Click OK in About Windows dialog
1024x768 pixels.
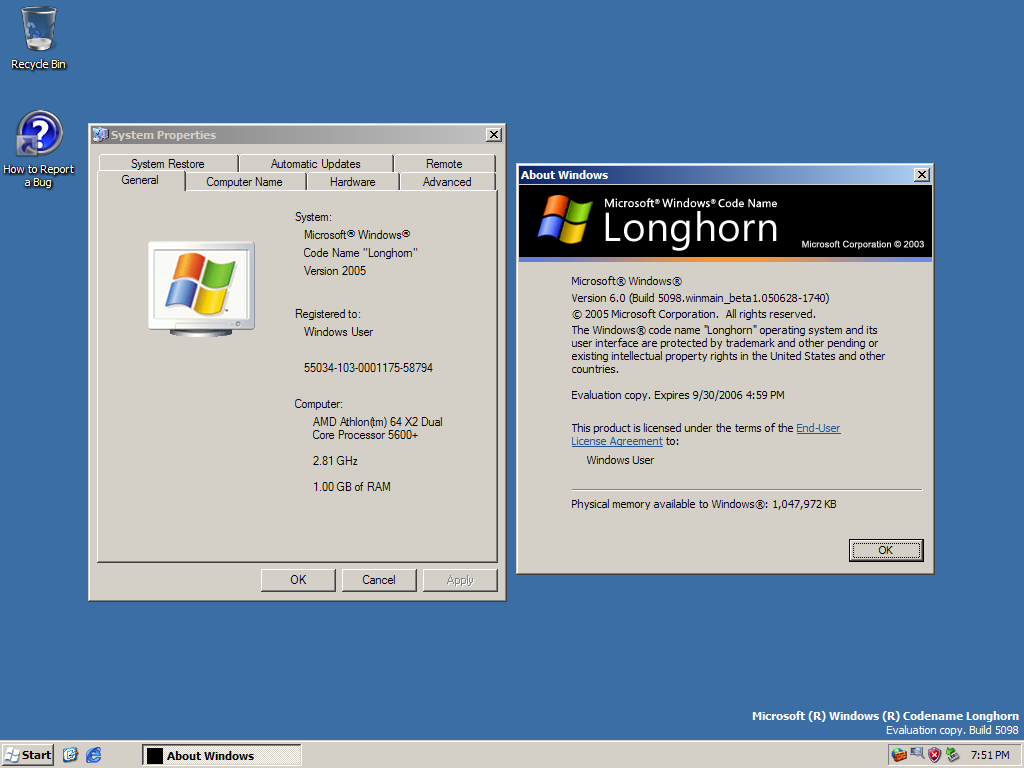coord(886,550)
